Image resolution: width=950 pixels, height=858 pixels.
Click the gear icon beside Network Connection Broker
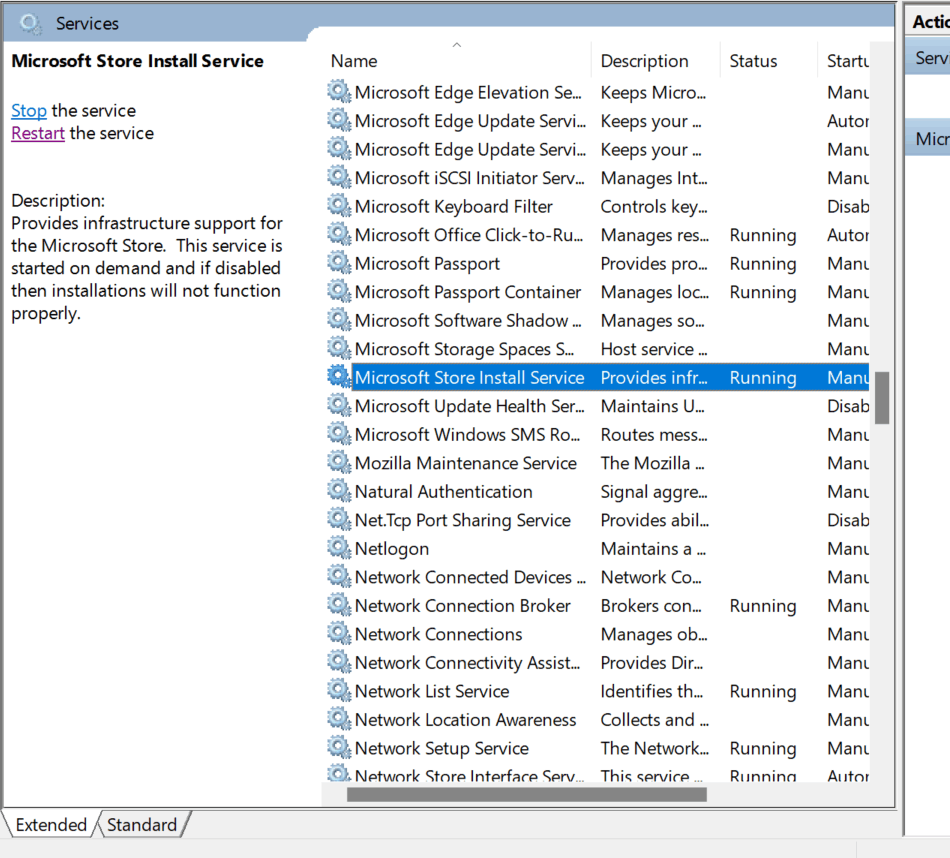click(x=339, y=605)
